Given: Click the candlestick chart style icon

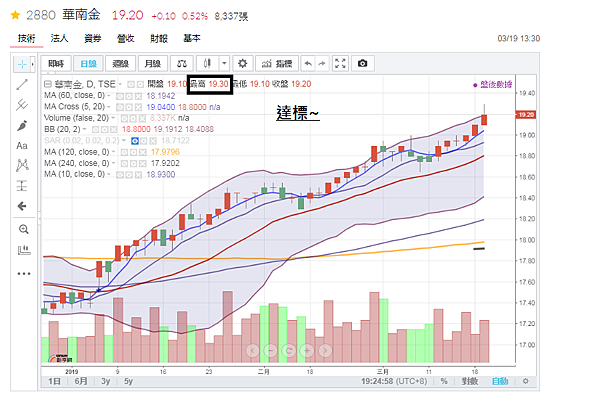Looking at the screenshot, I should [x=207, y=64].
